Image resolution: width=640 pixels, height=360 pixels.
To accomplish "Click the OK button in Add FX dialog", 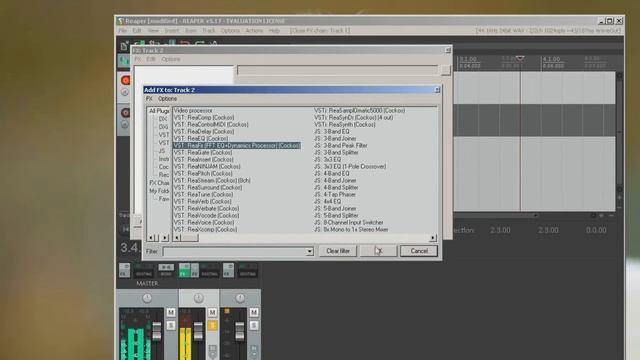I will (378, 251).
